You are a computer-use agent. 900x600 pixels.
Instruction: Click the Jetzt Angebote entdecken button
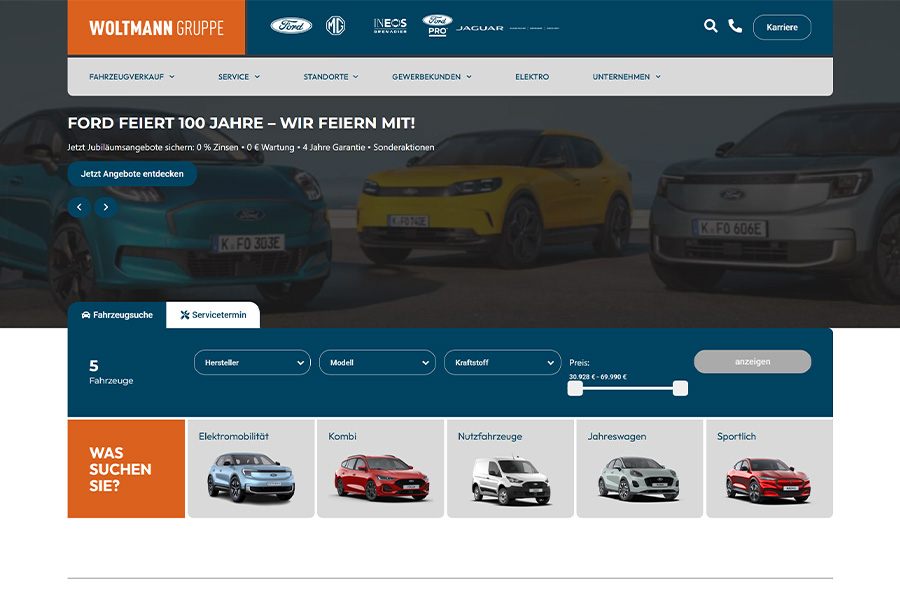click(131, 173)
